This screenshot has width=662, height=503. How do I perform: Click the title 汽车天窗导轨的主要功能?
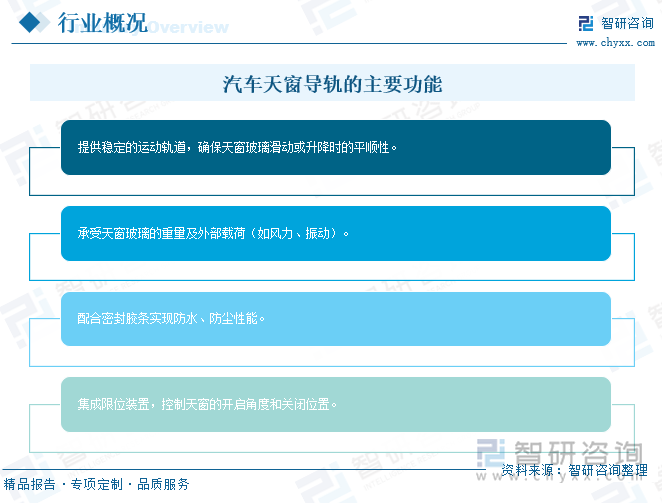coord(332,84)
